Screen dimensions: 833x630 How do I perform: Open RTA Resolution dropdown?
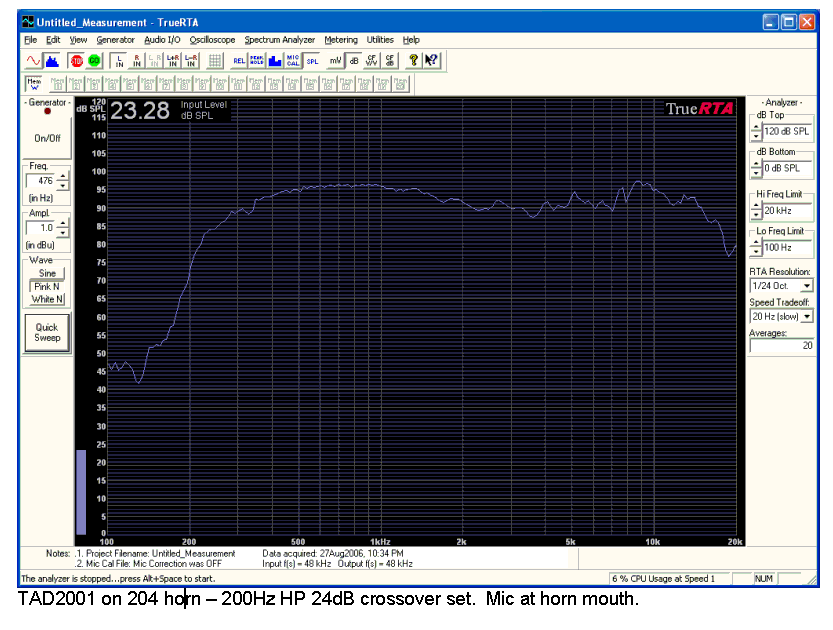[x=807, y=286]
